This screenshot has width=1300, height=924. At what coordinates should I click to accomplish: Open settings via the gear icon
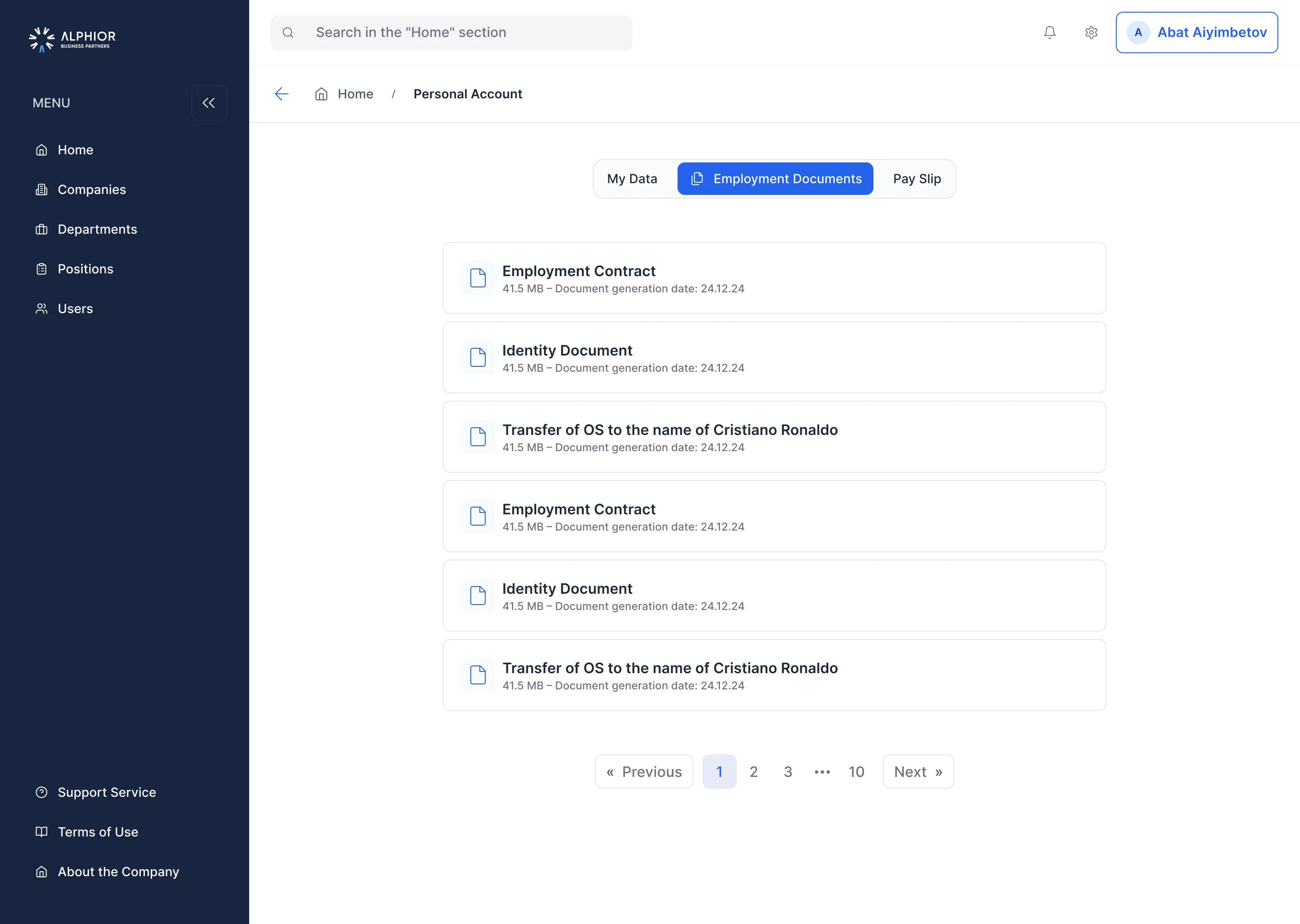[x=1091, y=32]
